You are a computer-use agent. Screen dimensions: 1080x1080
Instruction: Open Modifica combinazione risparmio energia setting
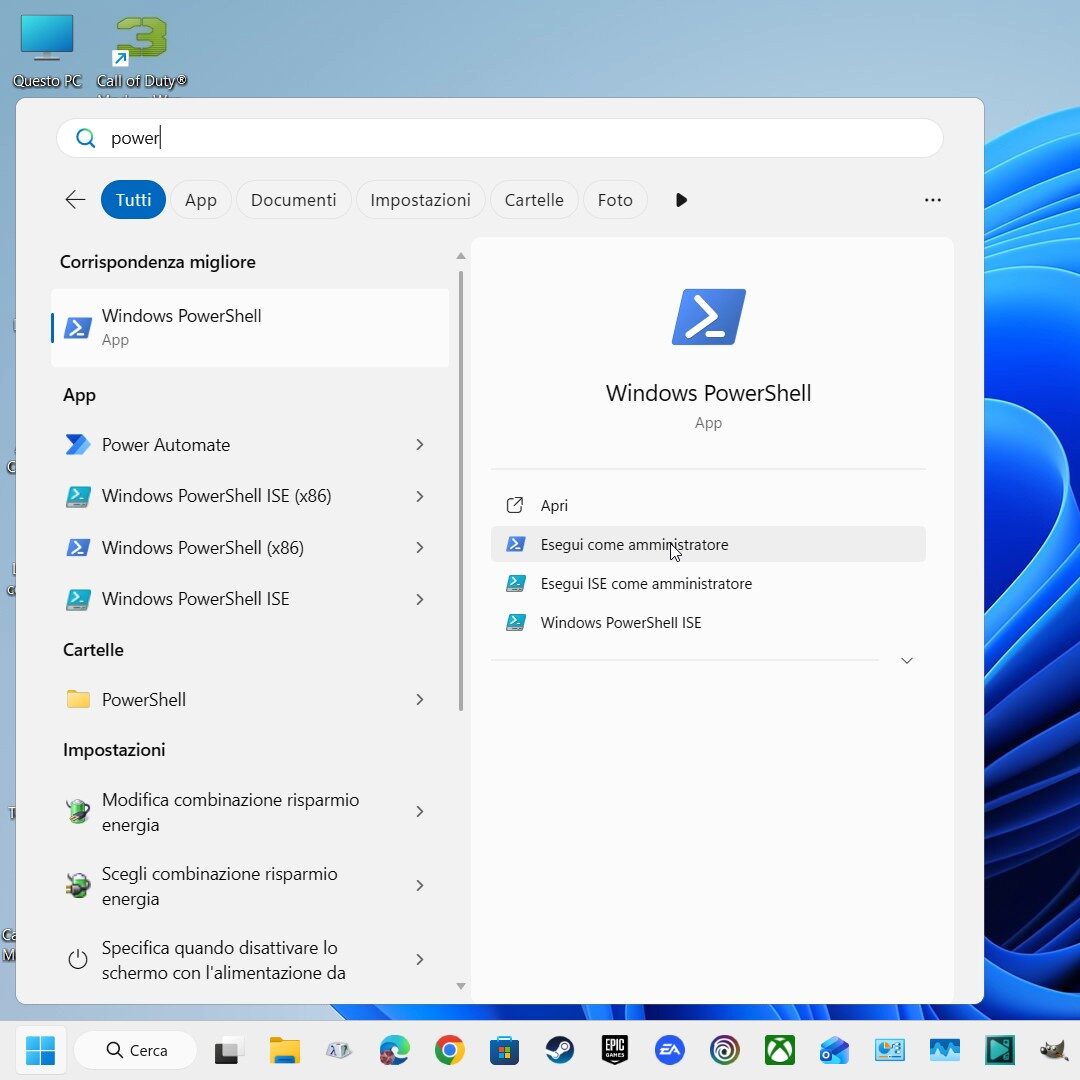click(x=250, y=811)
